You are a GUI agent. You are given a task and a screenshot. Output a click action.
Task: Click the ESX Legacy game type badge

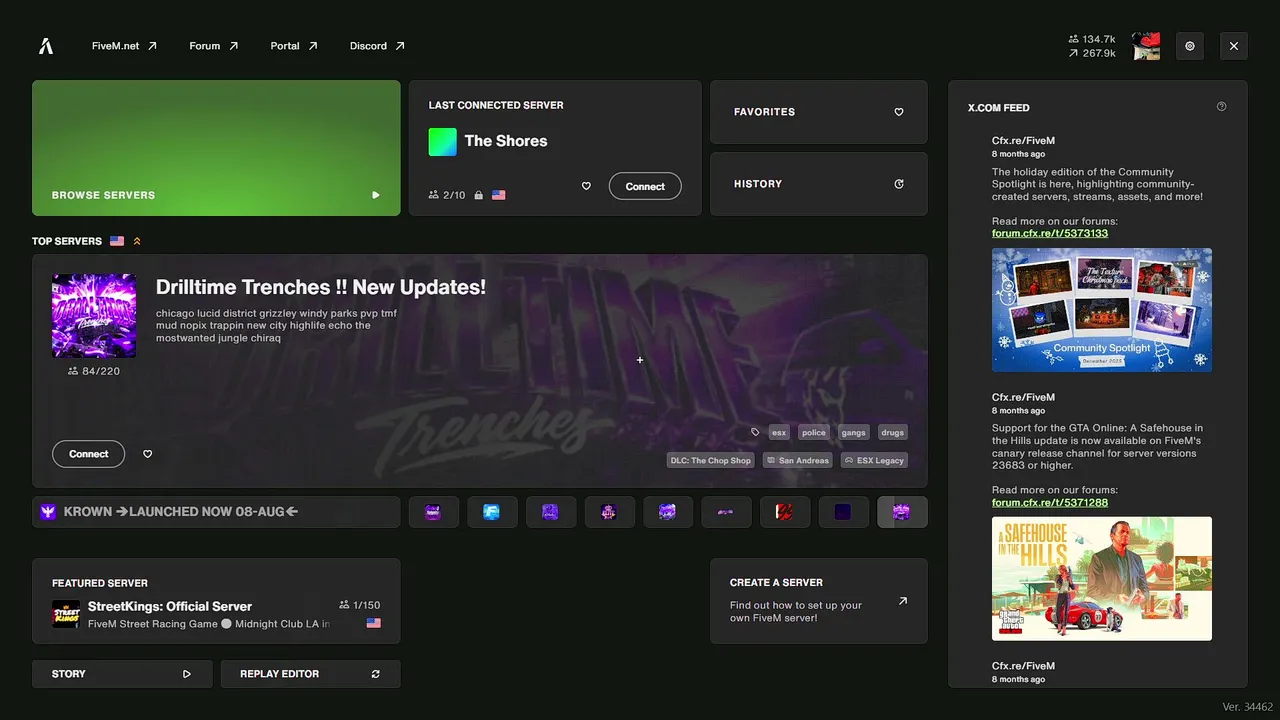pyautogui.click(x=874, y=460)
